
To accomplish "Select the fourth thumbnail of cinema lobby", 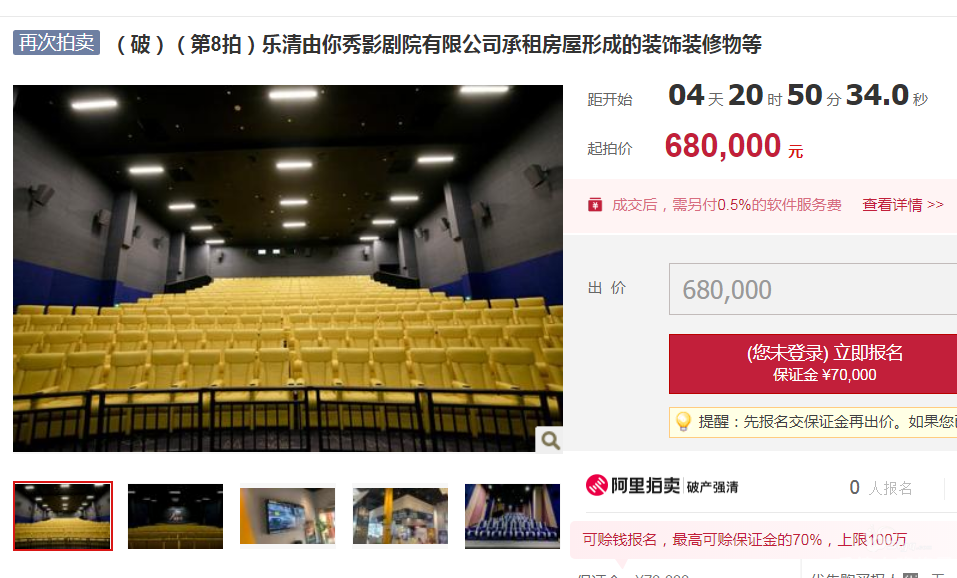I will (400, 516).
